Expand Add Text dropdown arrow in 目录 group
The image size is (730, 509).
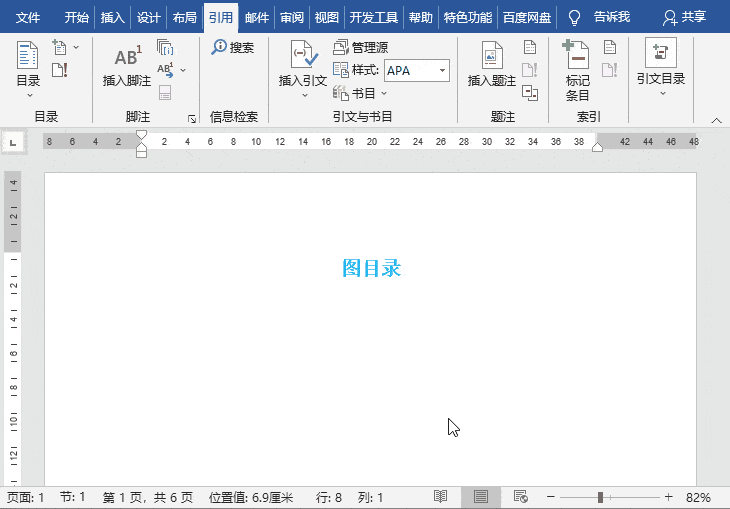(x=76, y=47)
